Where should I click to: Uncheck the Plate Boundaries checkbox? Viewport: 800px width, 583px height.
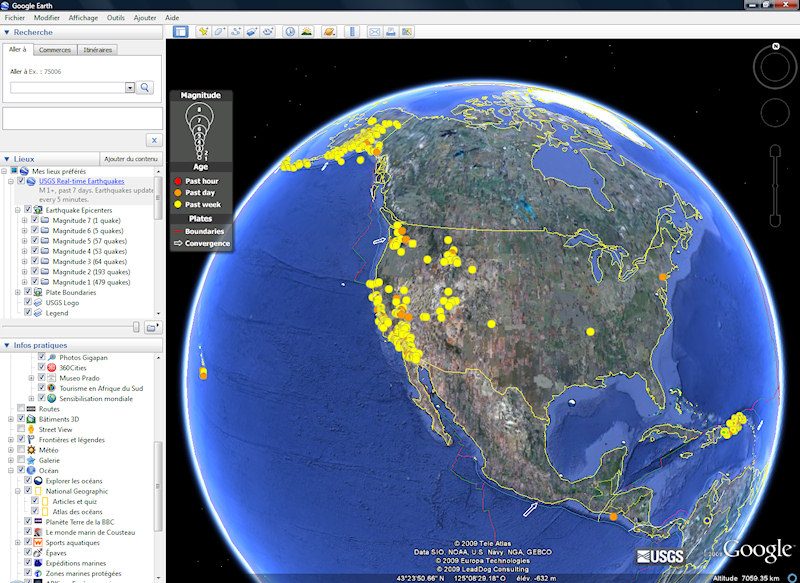(x=28, y=292)
